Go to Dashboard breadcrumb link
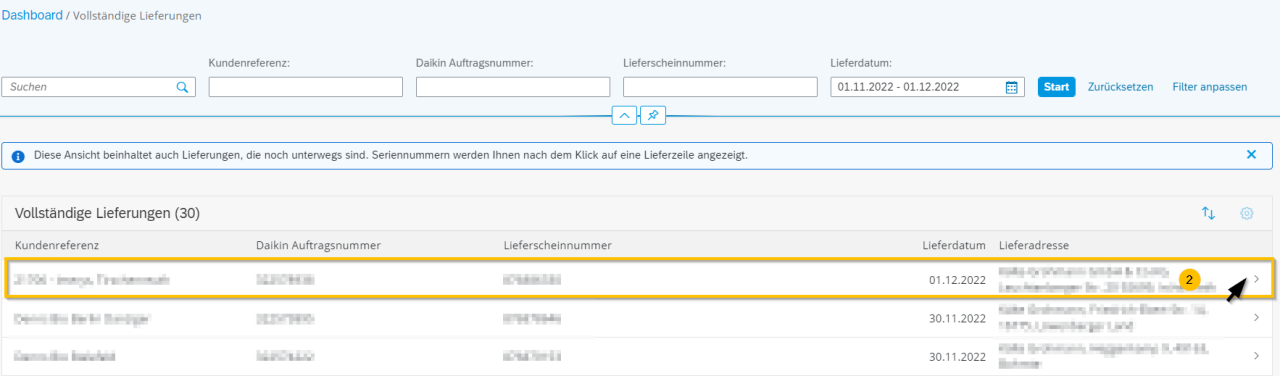 point(32,16)
